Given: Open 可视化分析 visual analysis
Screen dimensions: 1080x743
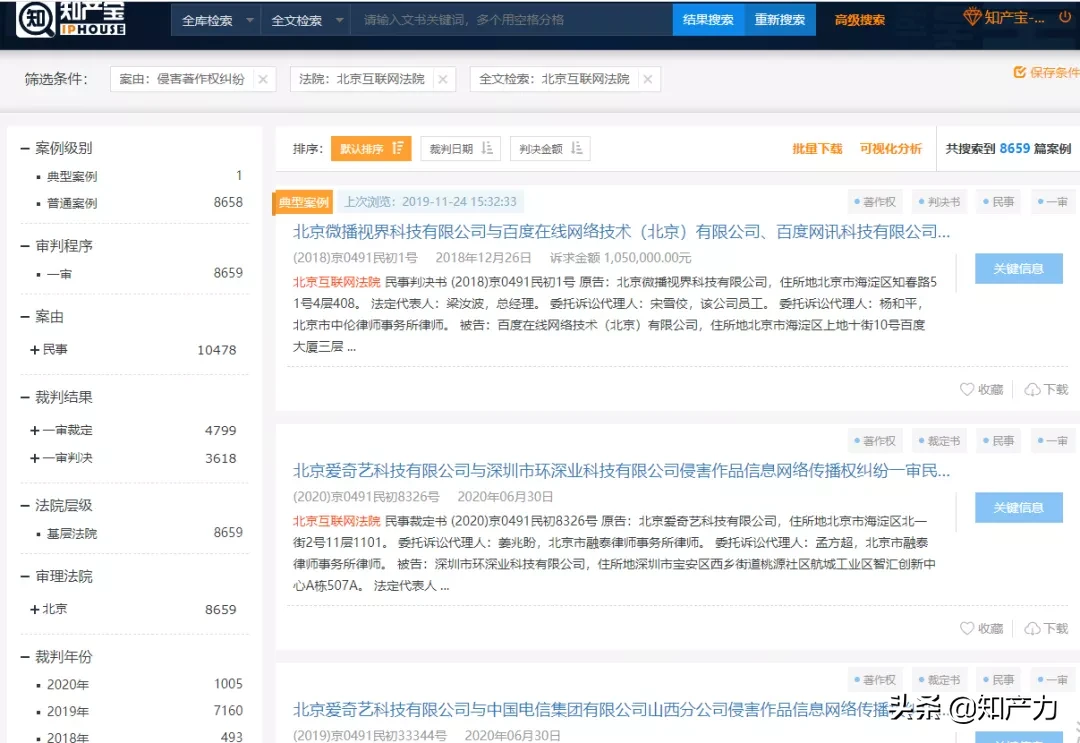Looking at the screenshot, I should click(x=891, y=149).
